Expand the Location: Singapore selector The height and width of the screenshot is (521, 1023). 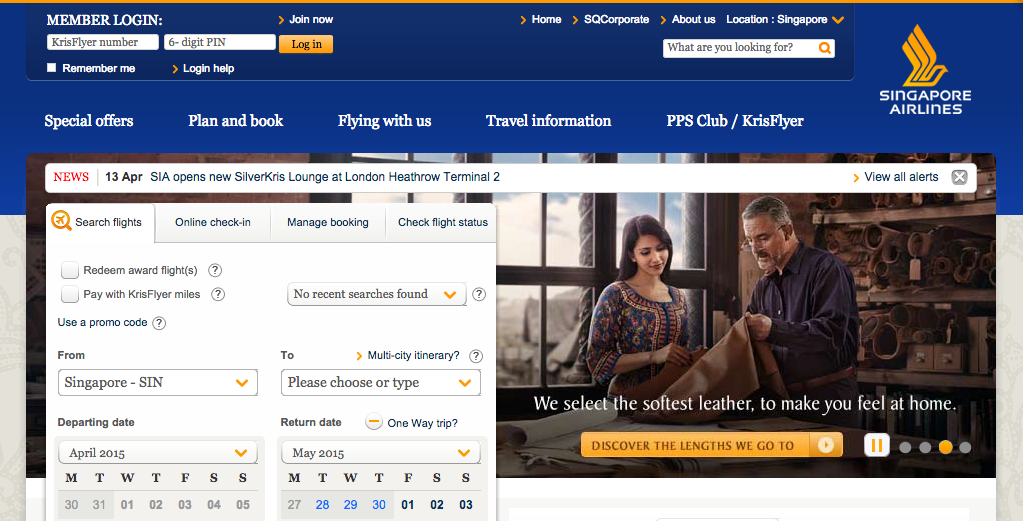coord(785,20)
